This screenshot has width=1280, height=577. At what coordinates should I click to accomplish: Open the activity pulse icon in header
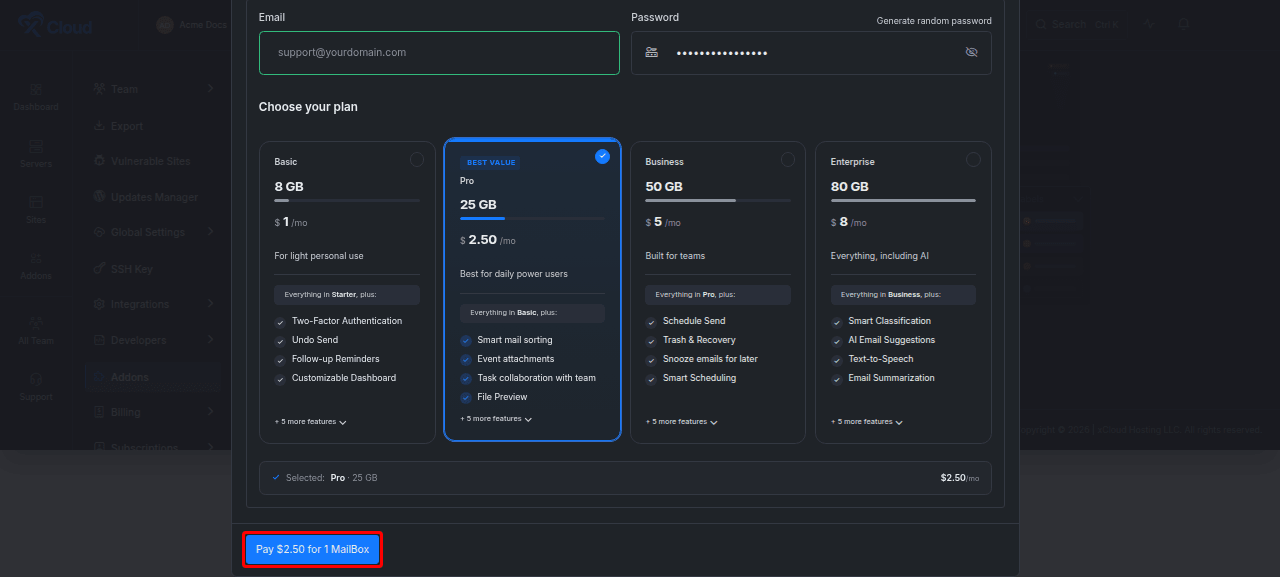(1149, 24)
